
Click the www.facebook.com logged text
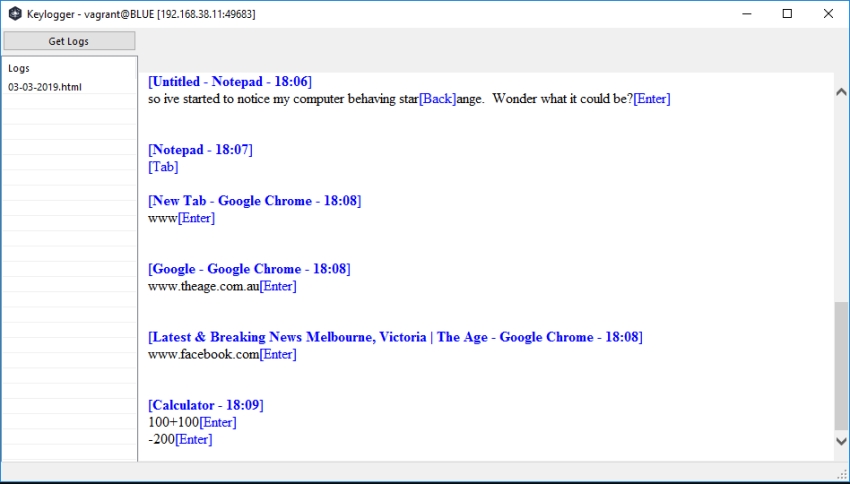coord(204,354)
